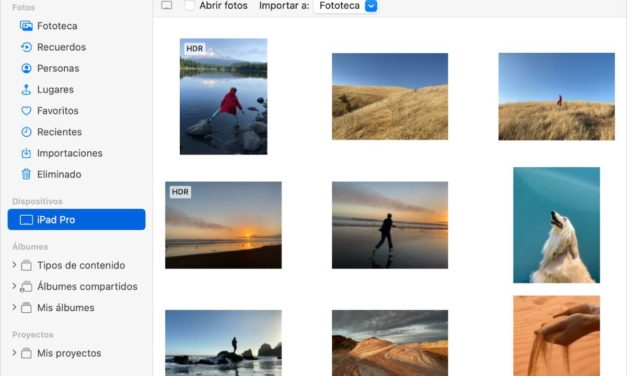Select Mis proyectos row
Viewport: 627px width, 376px height.
pos(76,354)
